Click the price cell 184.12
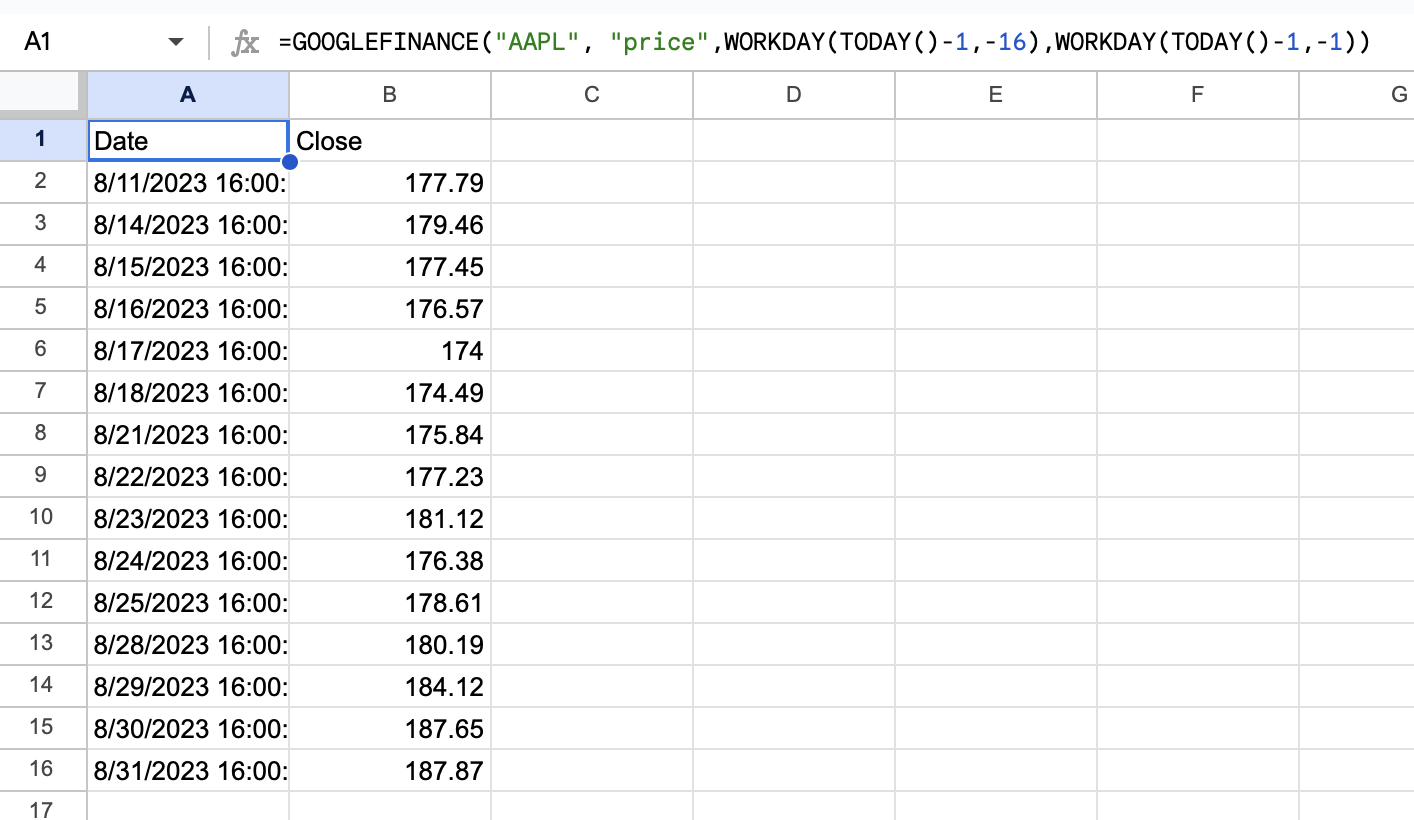 pos(390,686)
